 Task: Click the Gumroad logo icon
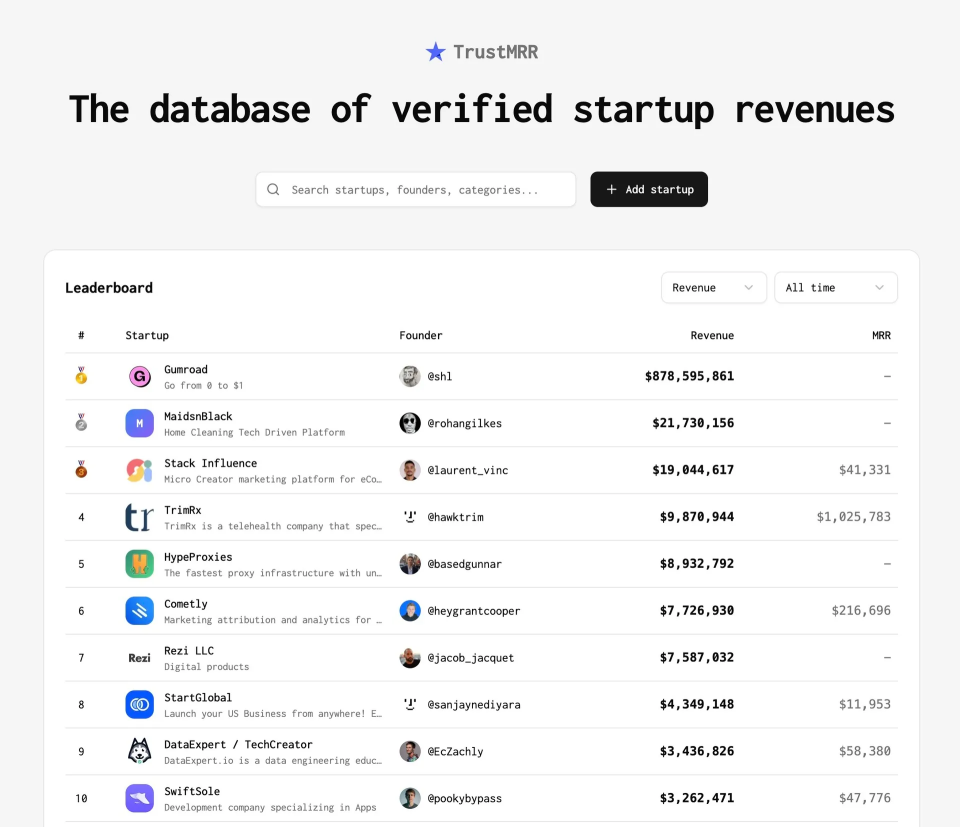(139, 377)
